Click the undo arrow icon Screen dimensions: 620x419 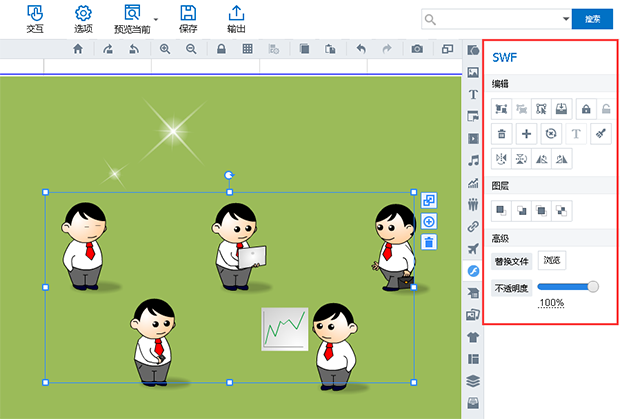tap(361, 49)
